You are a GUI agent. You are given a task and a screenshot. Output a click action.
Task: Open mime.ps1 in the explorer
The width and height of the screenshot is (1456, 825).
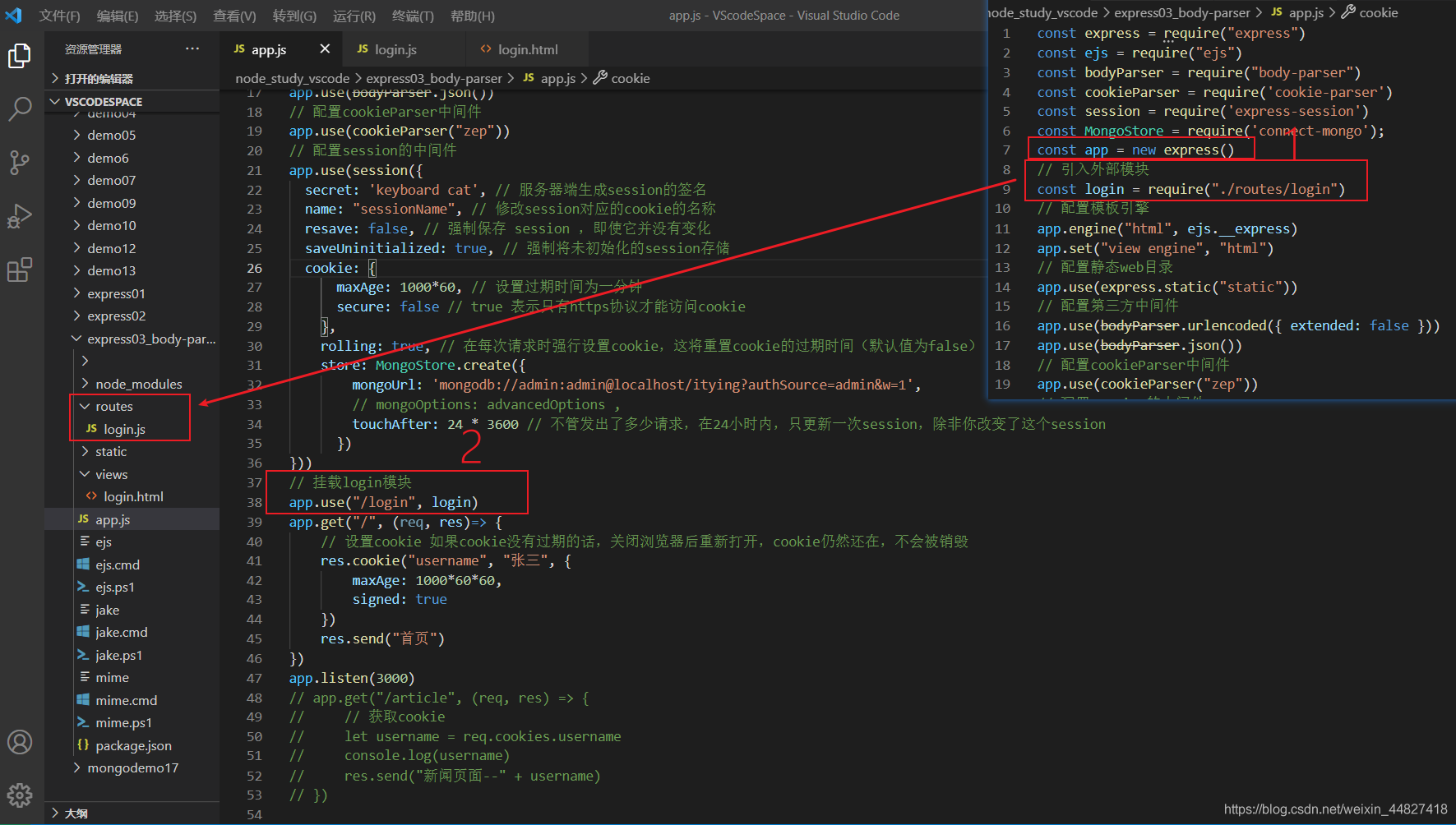tap(132, 722)
